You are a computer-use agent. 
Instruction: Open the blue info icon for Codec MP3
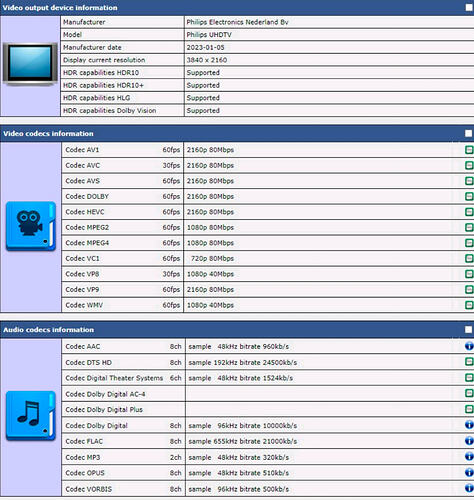point(469,457)
